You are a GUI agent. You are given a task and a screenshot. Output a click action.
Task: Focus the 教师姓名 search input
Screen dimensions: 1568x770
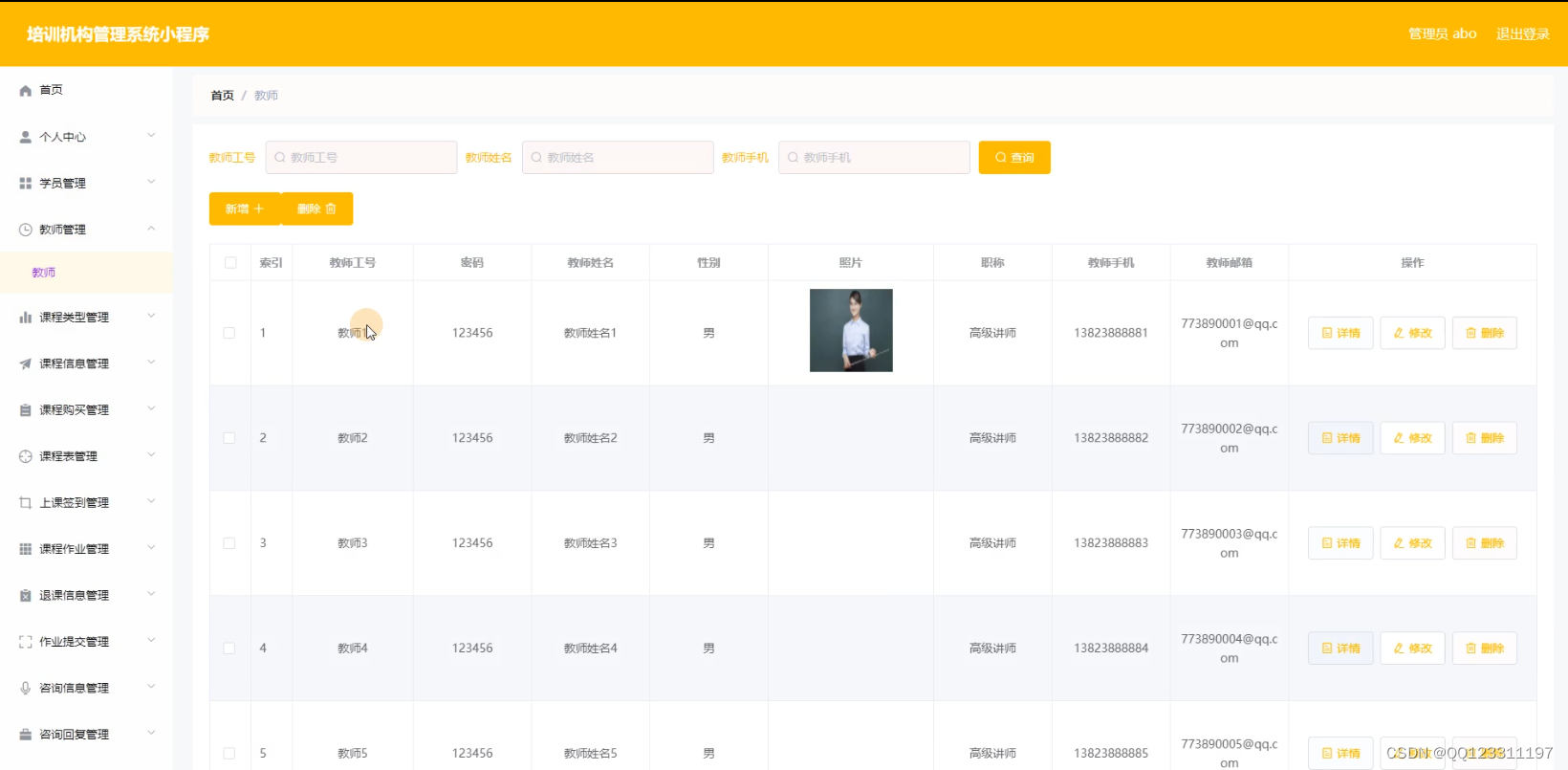(x=618, y=158)
